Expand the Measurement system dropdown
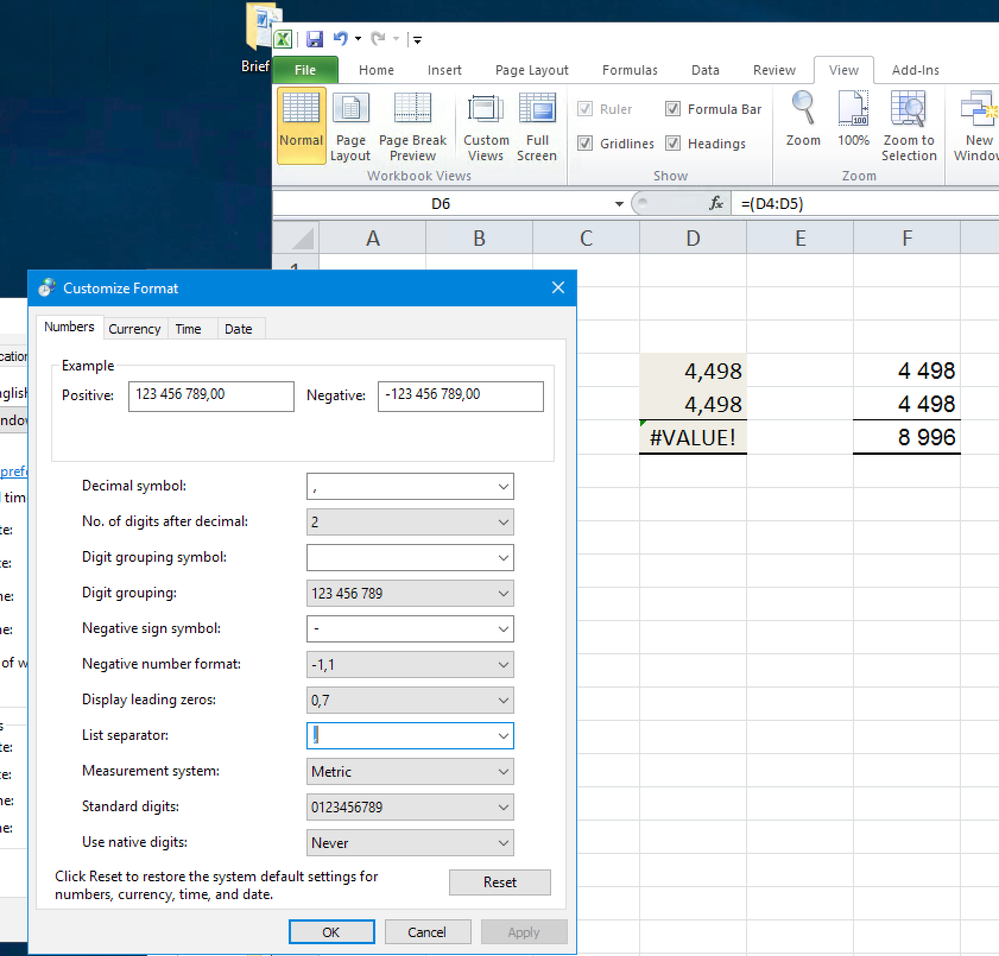The height and width of the screenshot is (956, 999). 503,772
